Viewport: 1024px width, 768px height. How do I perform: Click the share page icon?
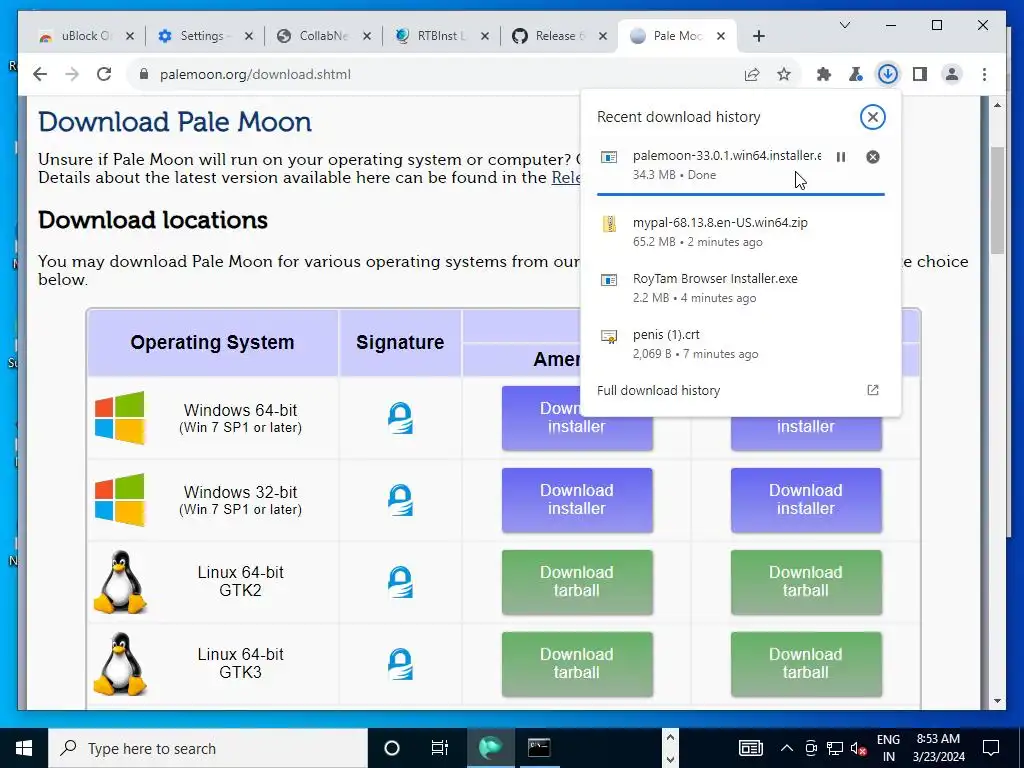(752, 74)
